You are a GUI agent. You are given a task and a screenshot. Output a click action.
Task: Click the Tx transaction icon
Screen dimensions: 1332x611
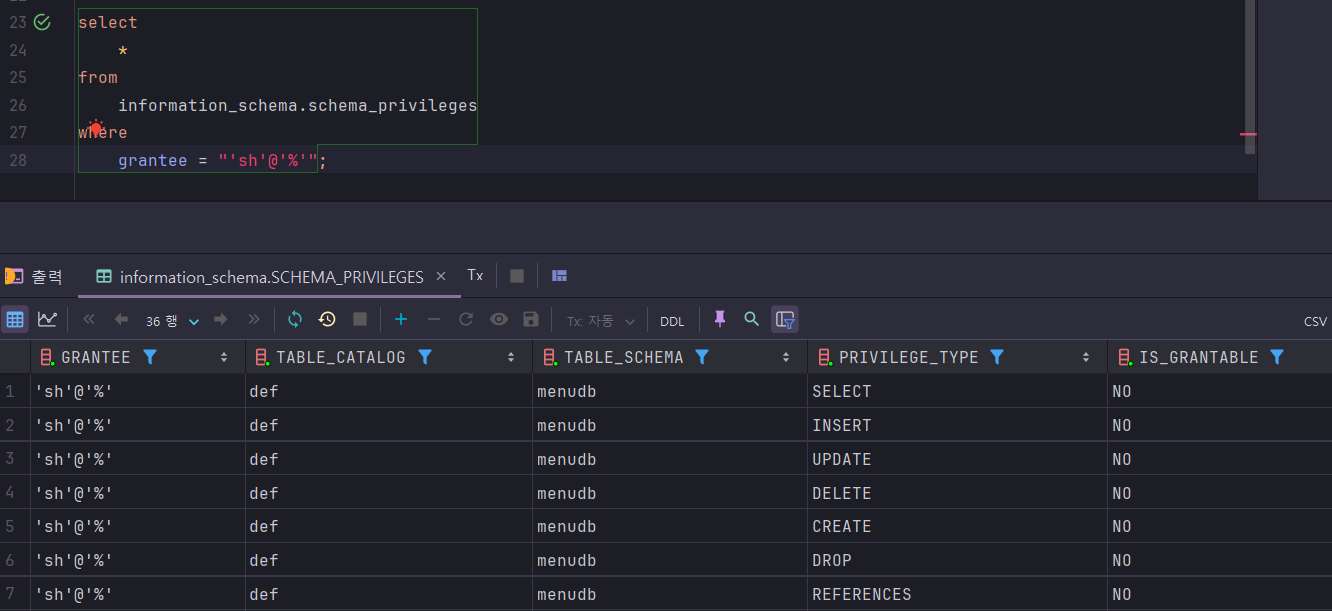(475, 276)
